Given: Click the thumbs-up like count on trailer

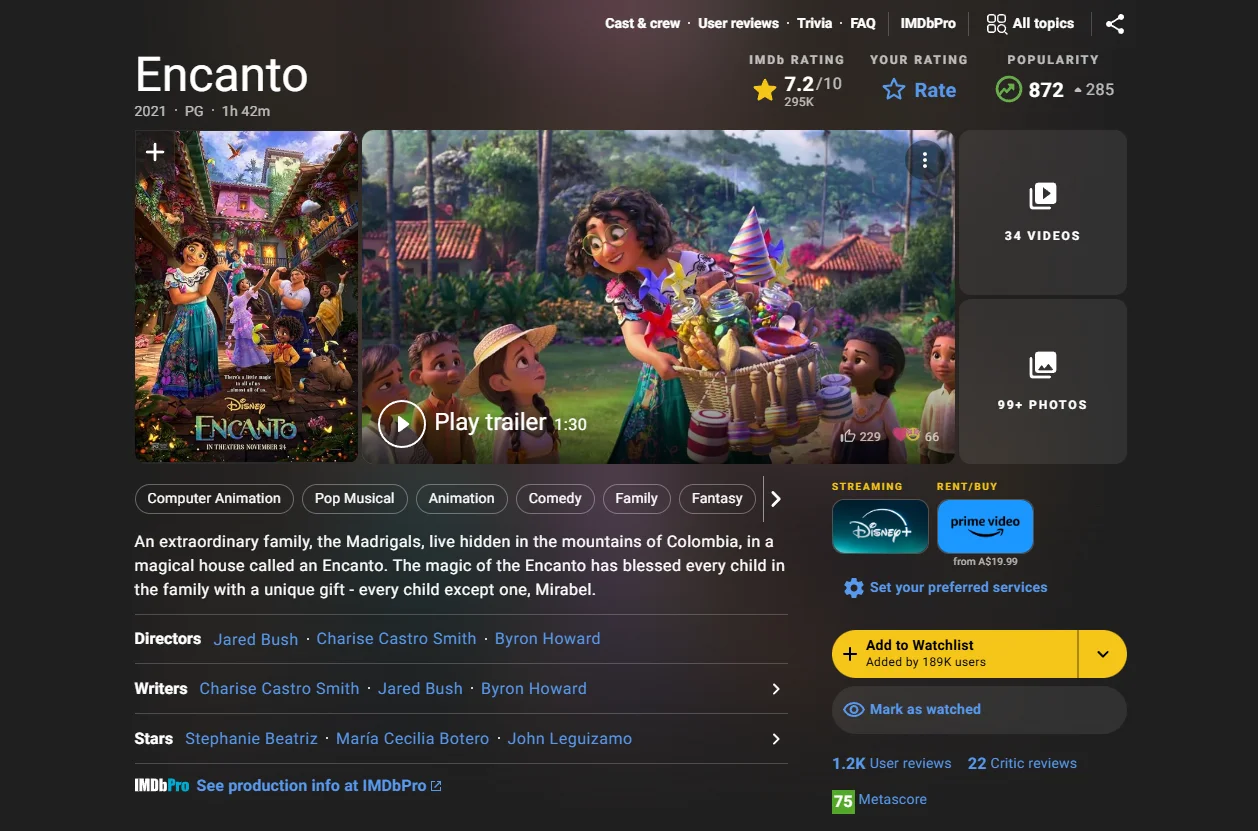Looking at the screenshot, I should coord(860,436).
